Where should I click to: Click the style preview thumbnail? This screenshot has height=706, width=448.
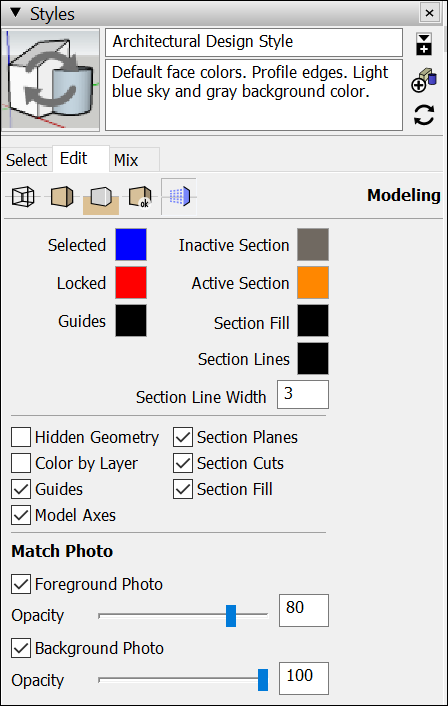(50, 80)
